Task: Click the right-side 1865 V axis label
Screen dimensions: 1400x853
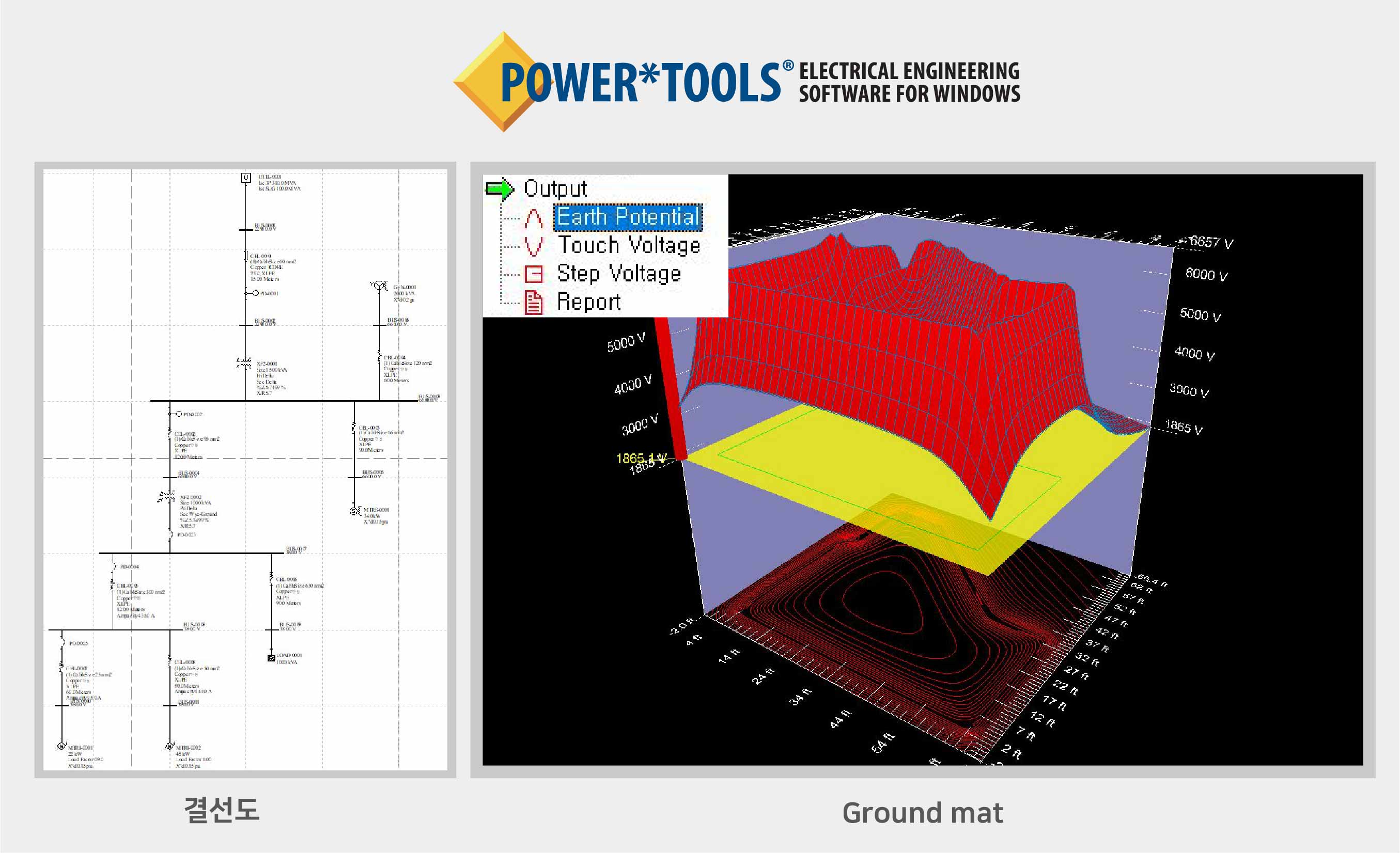Action: tap(1184, 426)
